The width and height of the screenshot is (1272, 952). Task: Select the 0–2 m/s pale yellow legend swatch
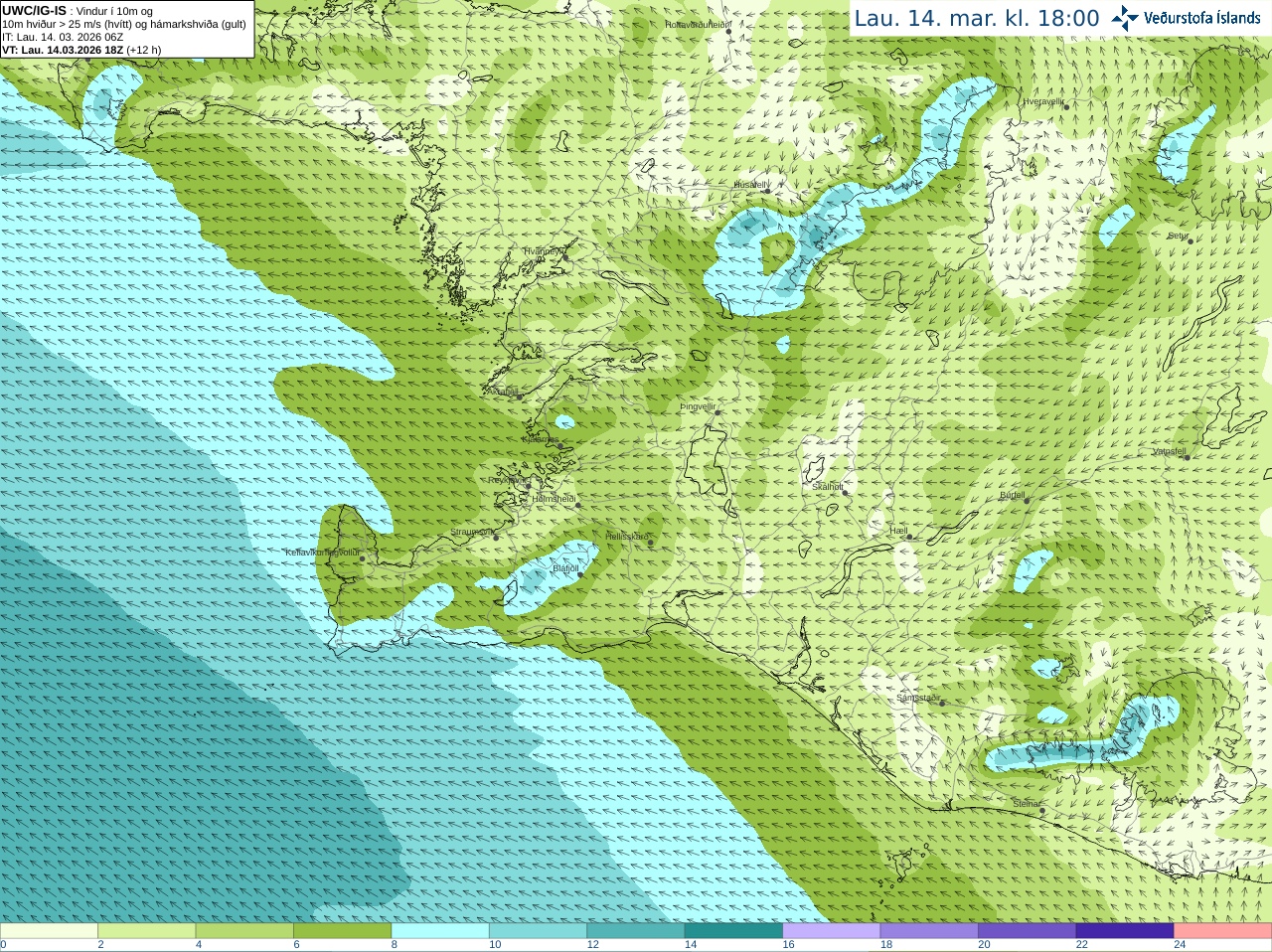coord(49,931)
